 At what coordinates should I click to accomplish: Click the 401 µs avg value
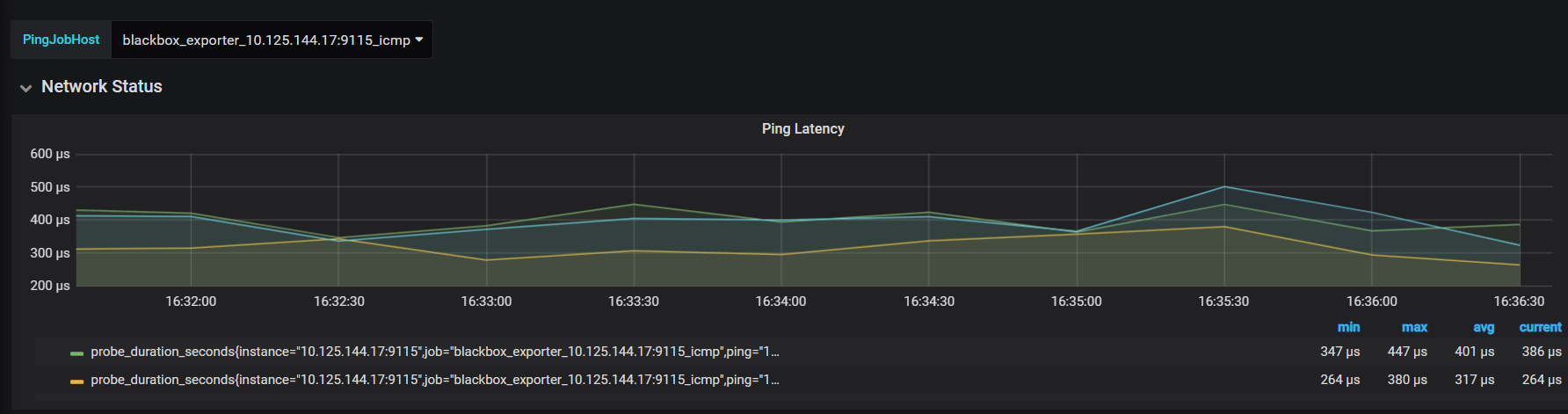click(1474, 352)
